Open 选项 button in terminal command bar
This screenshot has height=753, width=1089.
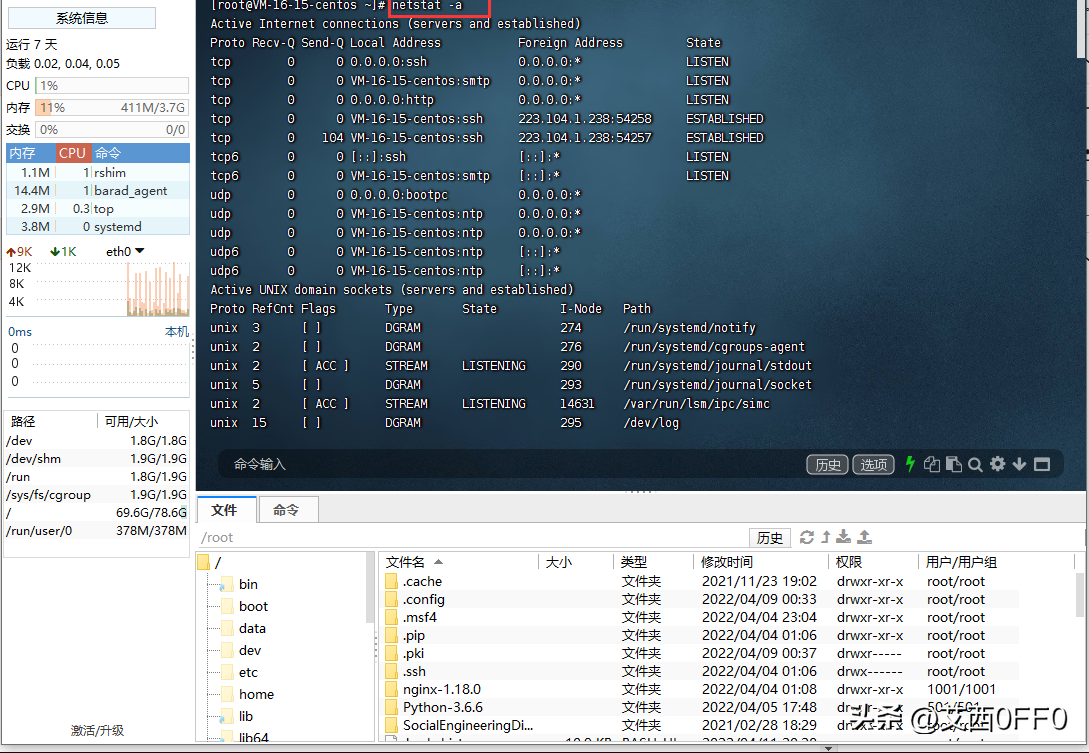coord(874,464)
